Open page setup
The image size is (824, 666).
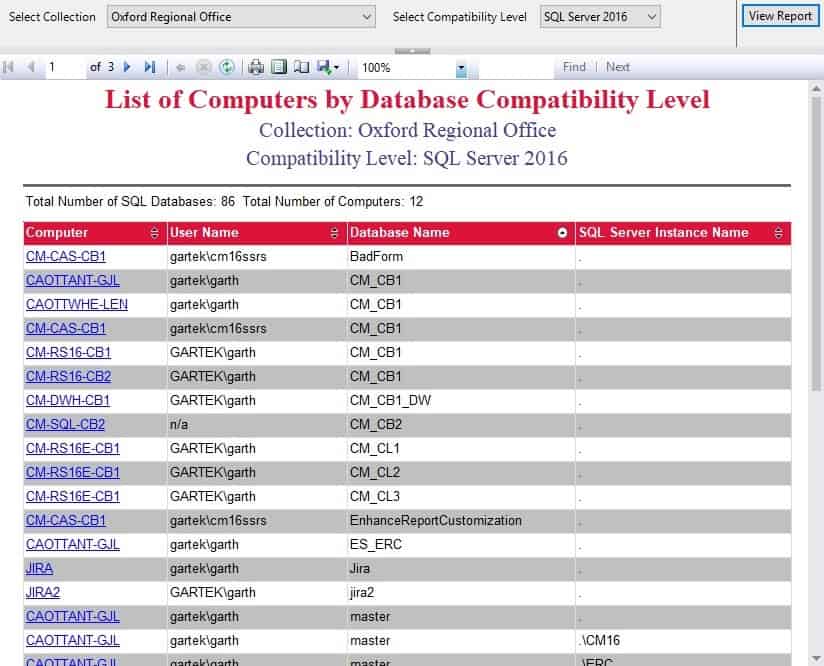click(302, 67)
